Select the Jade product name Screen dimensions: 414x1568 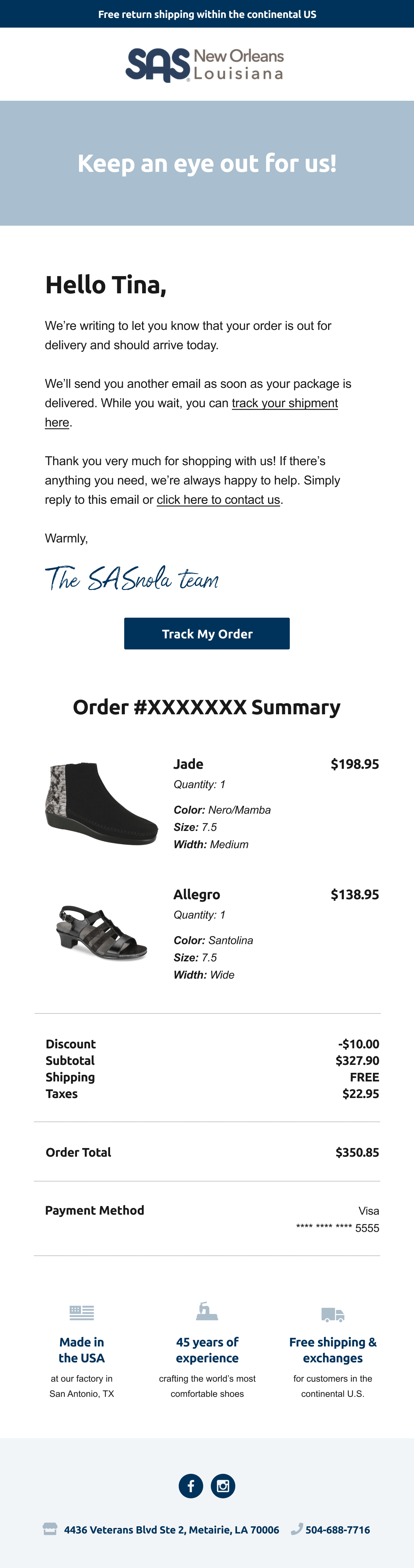(x=189, y=764)
